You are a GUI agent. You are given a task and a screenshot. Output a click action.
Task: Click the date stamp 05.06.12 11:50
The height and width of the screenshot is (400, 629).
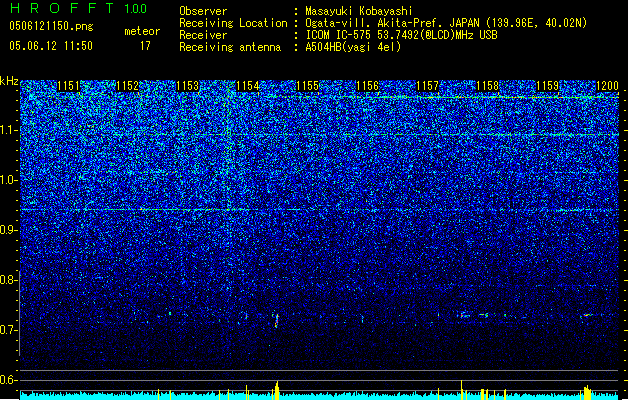(51, 46)
